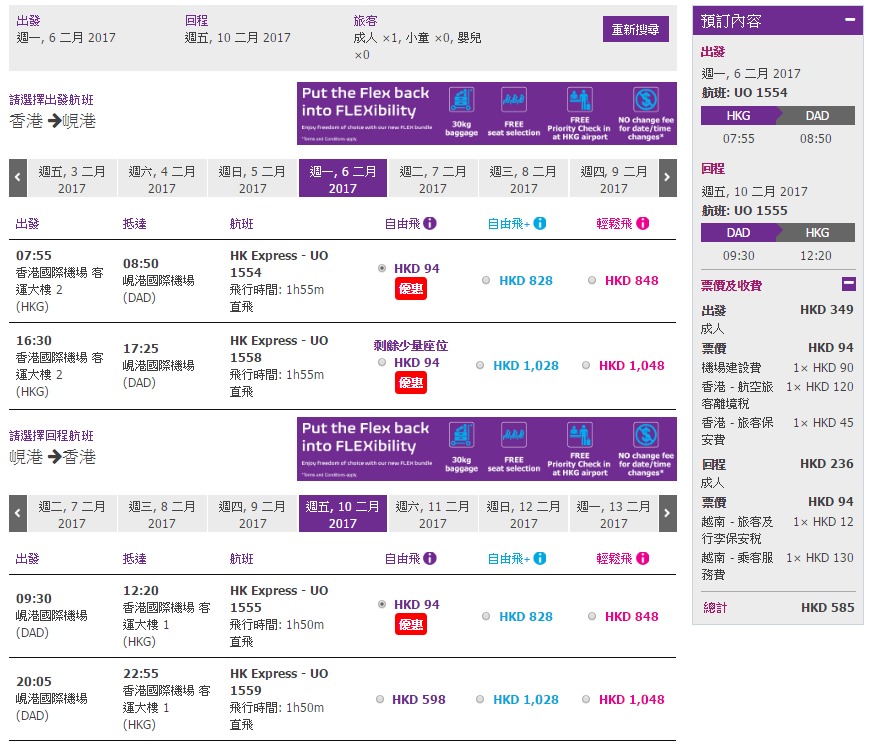Viewport: 871px width, 744px height.
Task: Click DAD-HKG route bar in booking summary
Action: click(x=778, y=233)
